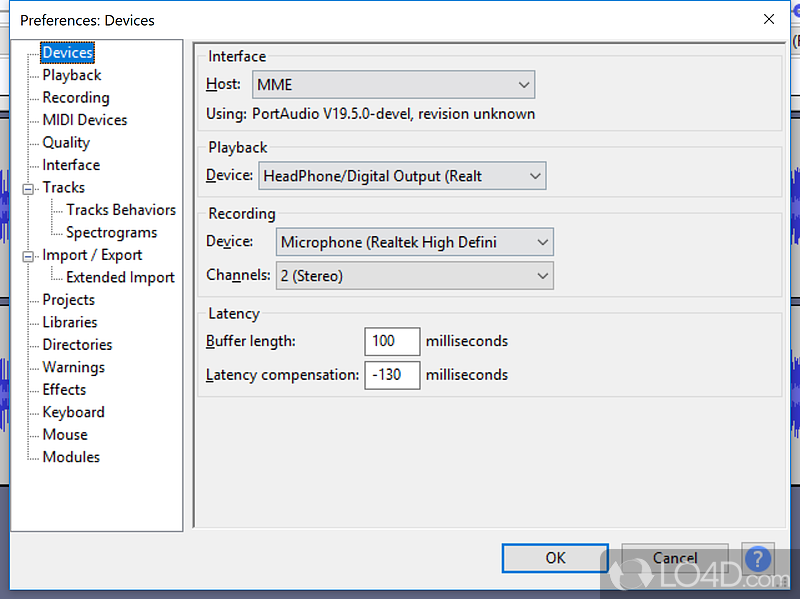Select the Interface category in the tree

(71, 165)
